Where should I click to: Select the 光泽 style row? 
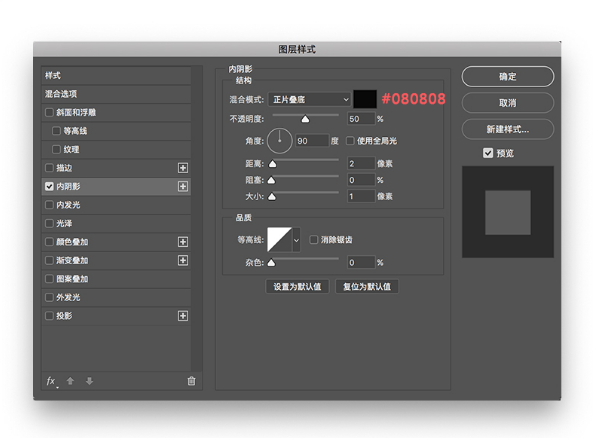116,224
